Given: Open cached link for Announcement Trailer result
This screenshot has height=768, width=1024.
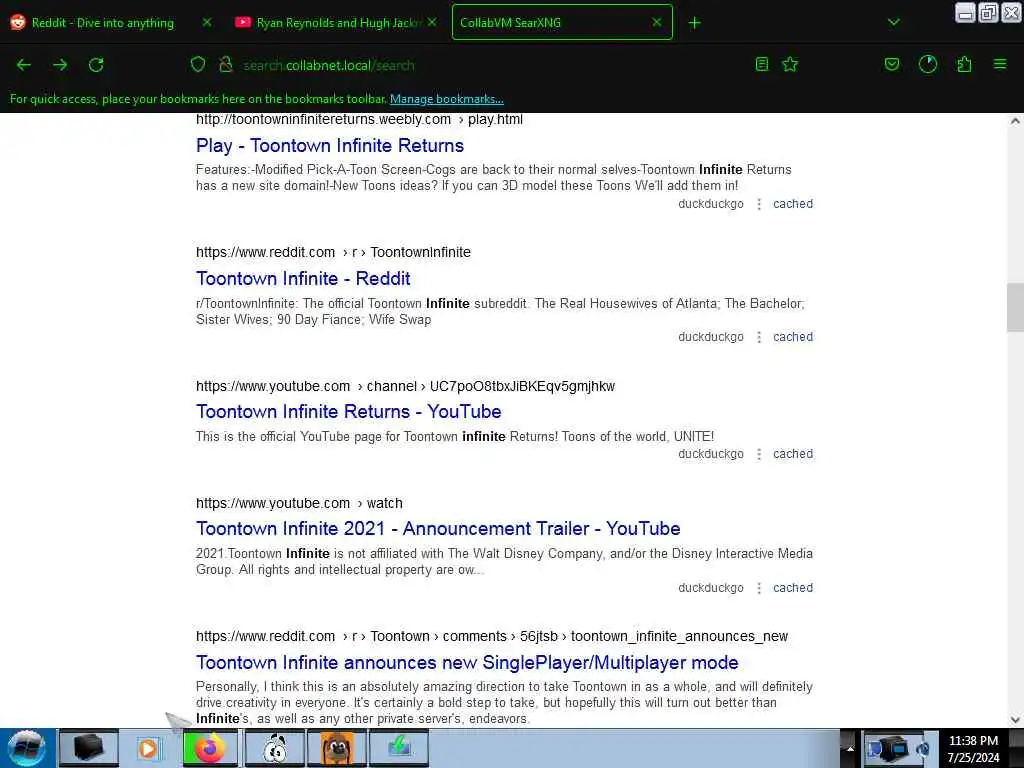Looking at the screenshot, I should click(x=793, y=588).
